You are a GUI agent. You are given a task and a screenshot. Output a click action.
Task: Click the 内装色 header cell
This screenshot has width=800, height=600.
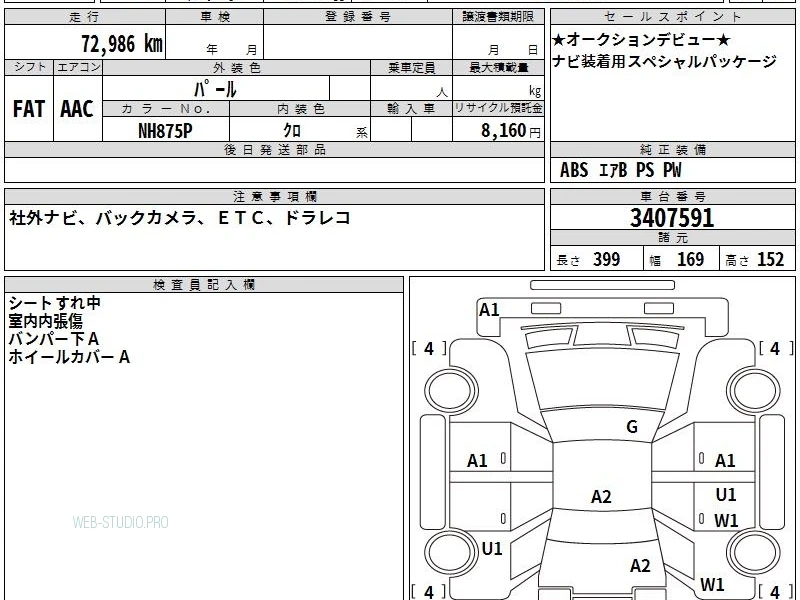300,109
